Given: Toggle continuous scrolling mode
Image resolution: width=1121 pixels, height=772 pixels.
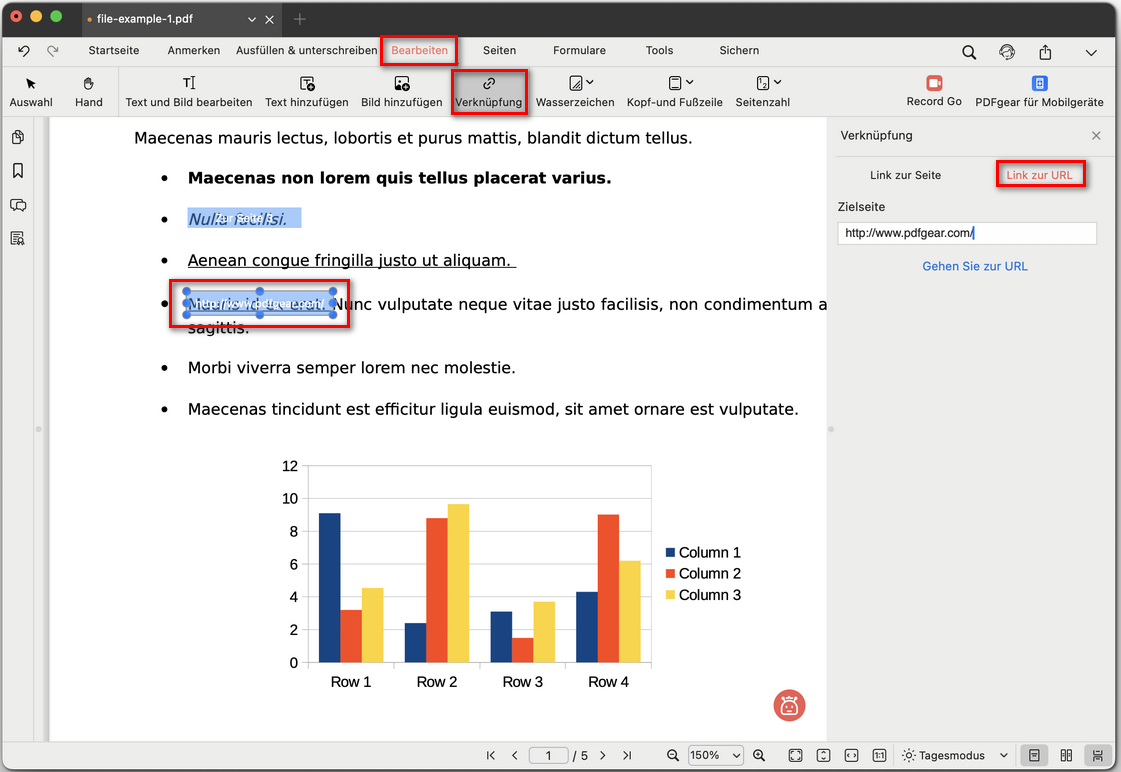Looking at the screenshot, I should [x=1098, y=756].
